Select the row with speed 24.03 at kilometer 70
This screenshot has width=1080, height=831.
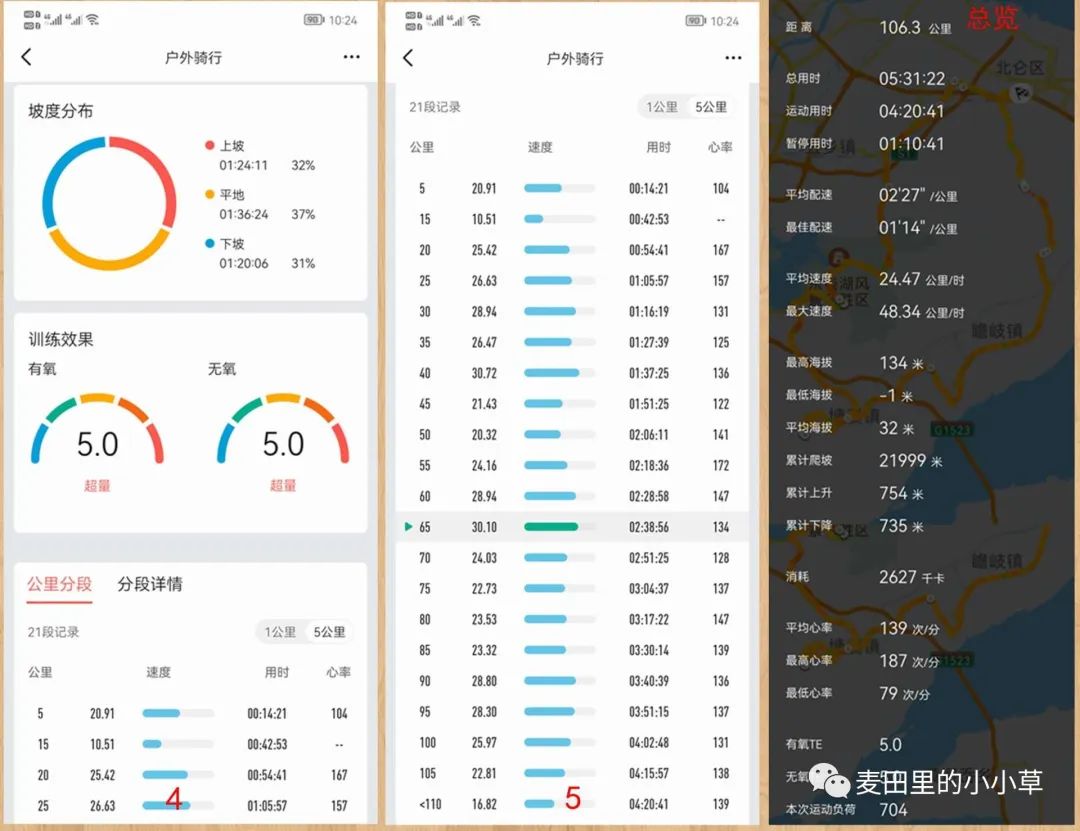tap(572, 557)
